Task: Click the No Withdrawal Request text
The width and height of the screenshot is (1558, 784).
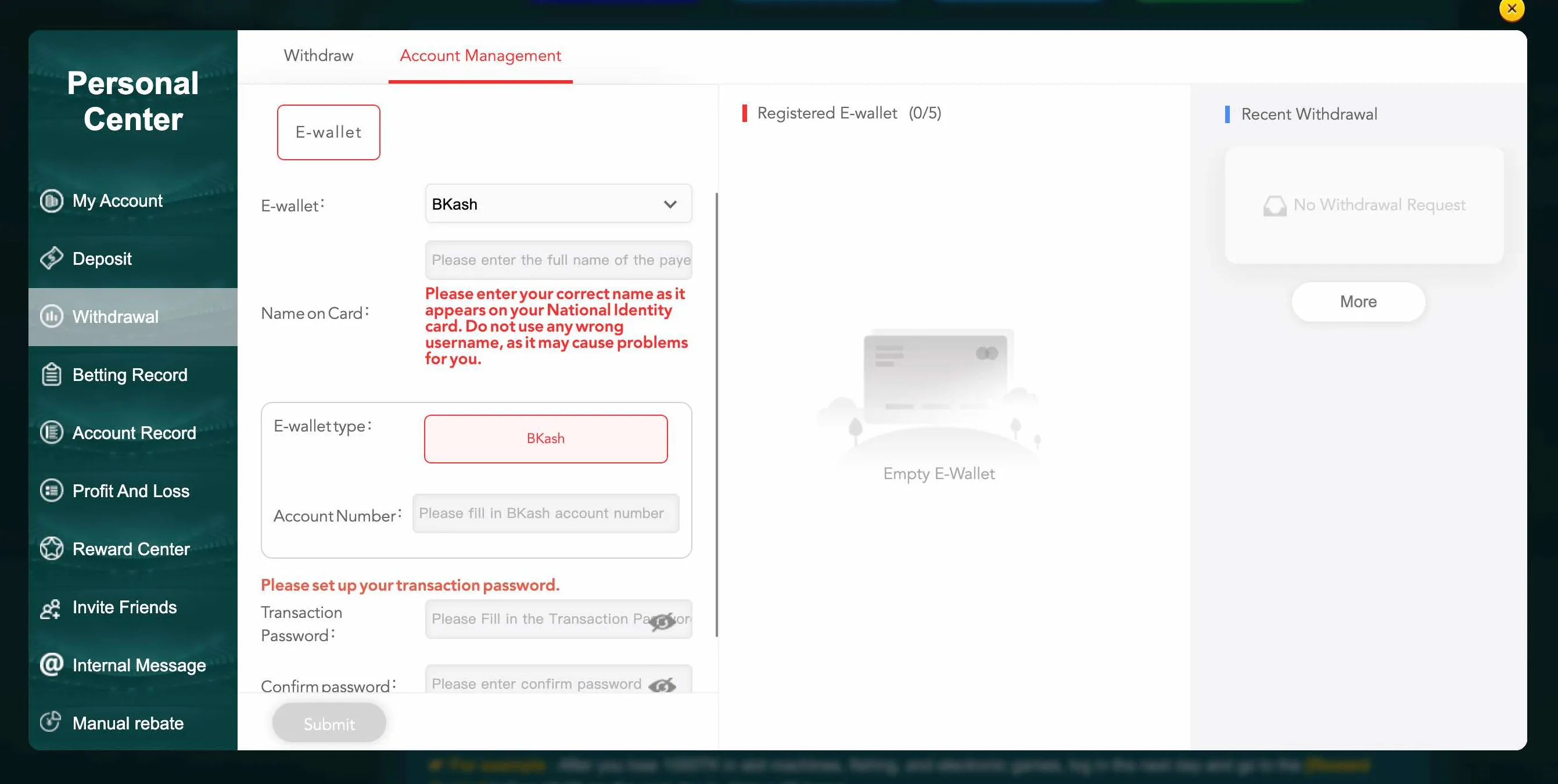Action: pyautogui.click(x=1379, y=205)
